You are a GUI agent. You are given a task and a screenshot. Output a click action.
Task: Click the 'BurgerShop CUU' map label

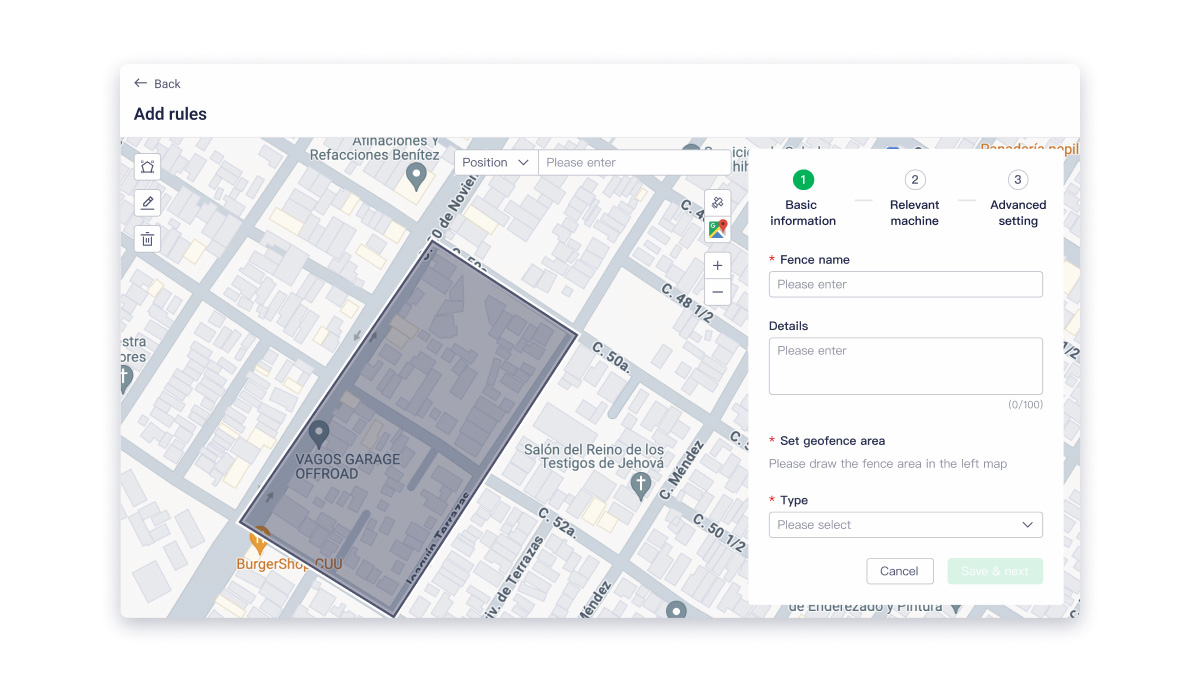click(x=289, y=564)
